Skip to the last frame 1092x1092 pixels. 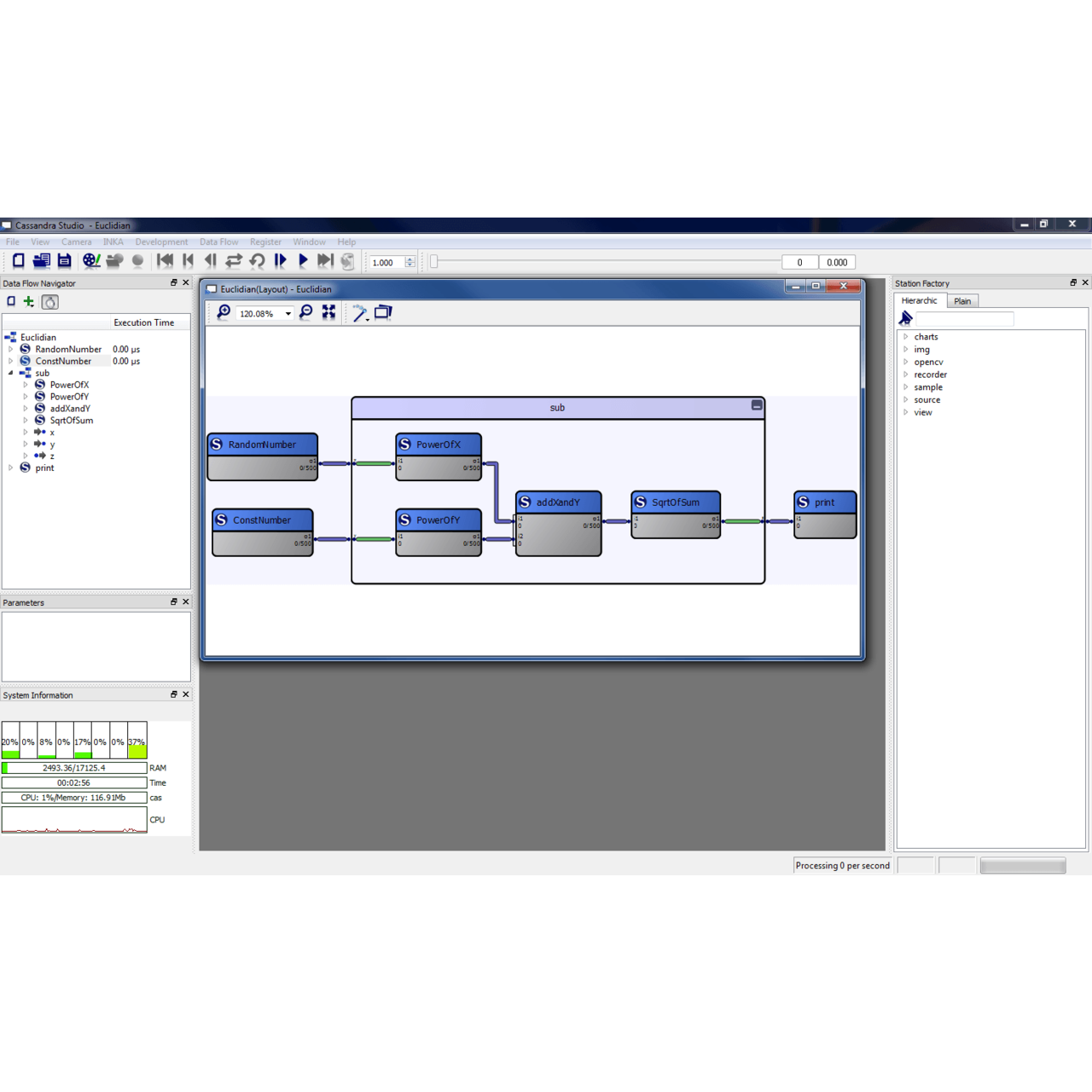click(x=325, y=260)
